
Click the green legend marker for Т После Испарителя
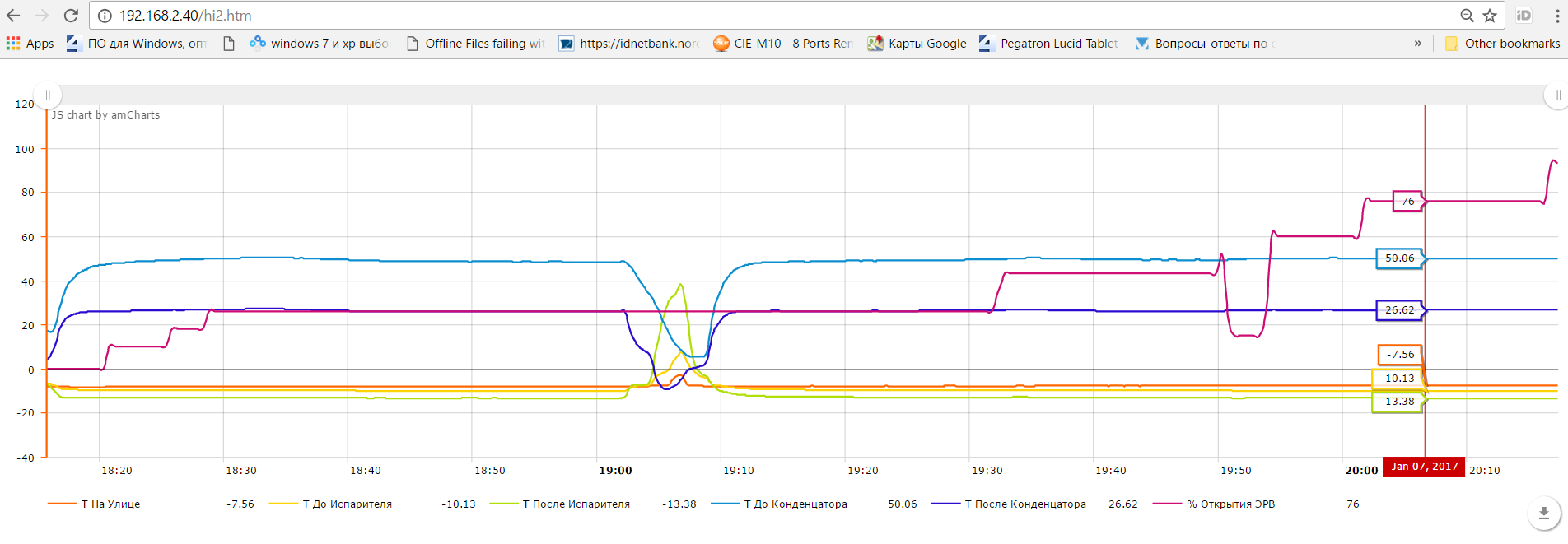(504, 504)
